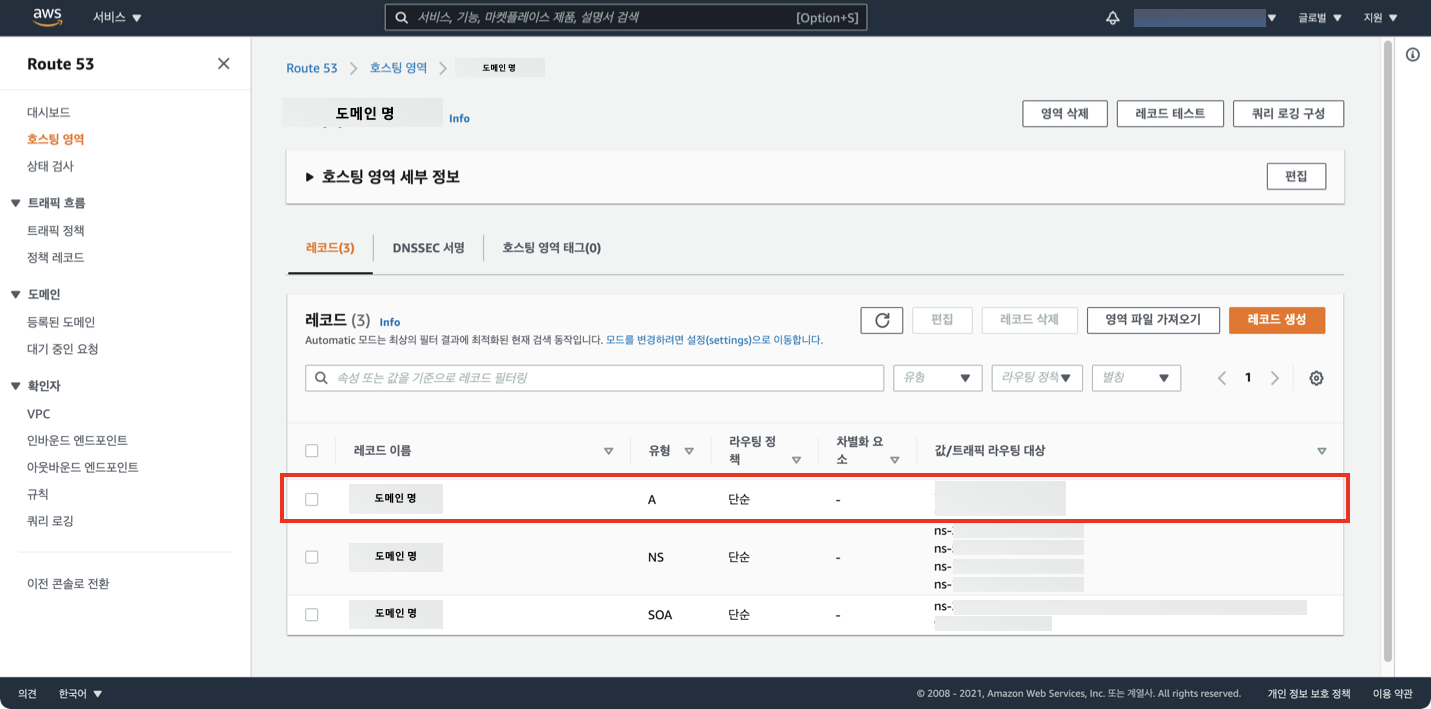Click the 쿼리 로깅 구성 button

(x=1288, y=114)
